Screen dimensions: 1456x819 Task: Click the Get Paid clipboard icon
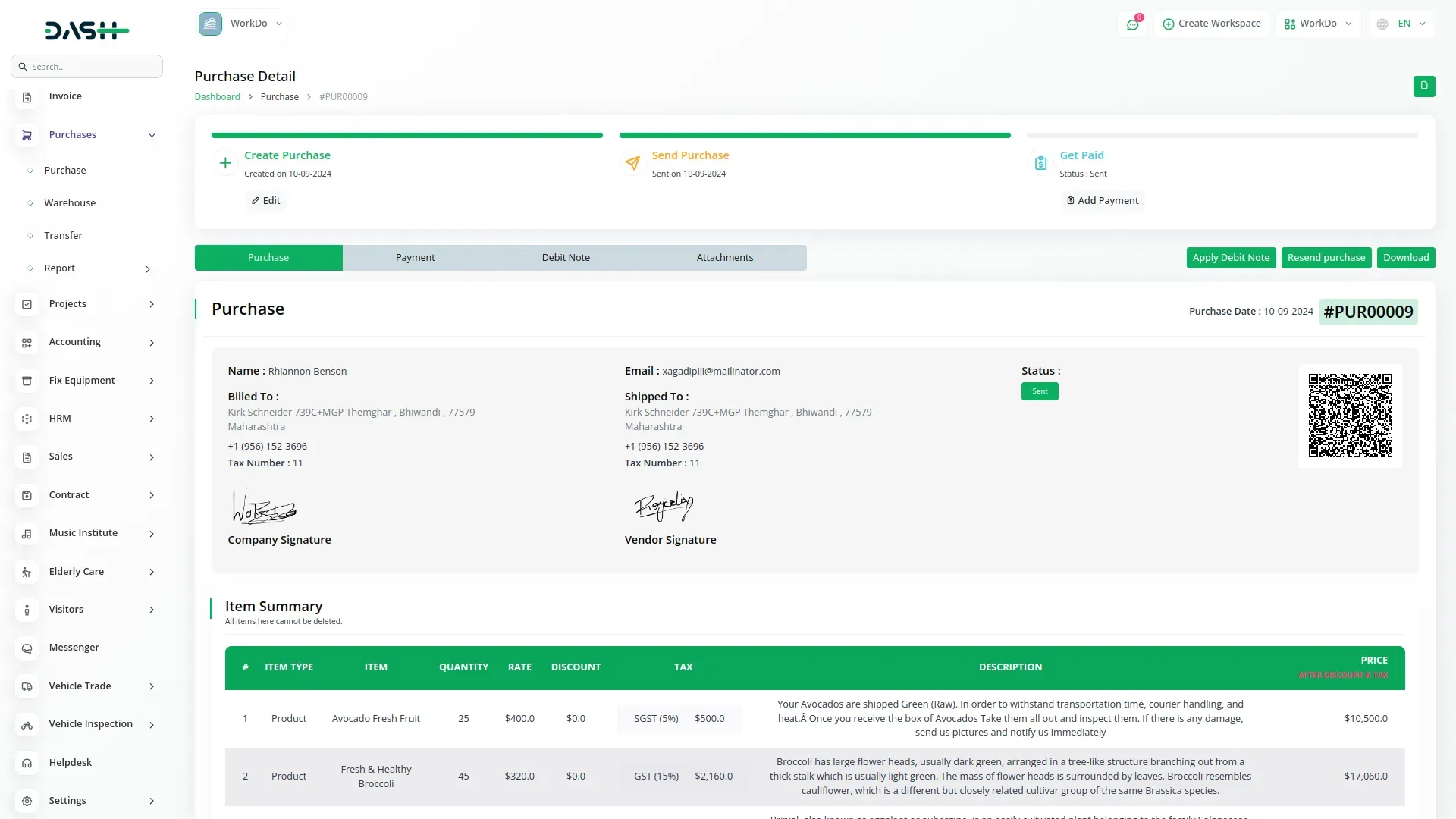(1040, 163)
